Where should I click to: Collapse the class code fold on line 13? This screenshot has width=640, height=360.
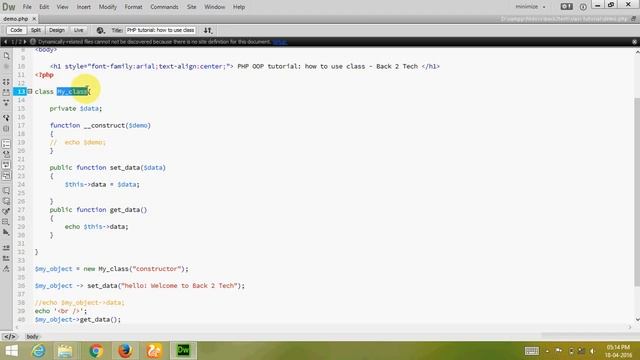30,91
